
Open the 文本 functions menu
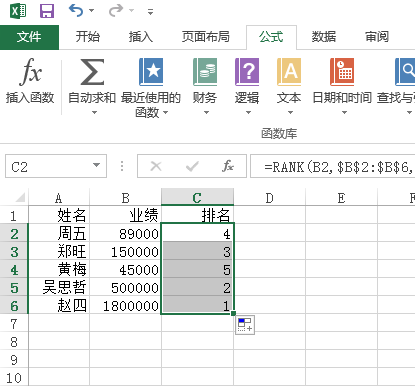(289, 86)
